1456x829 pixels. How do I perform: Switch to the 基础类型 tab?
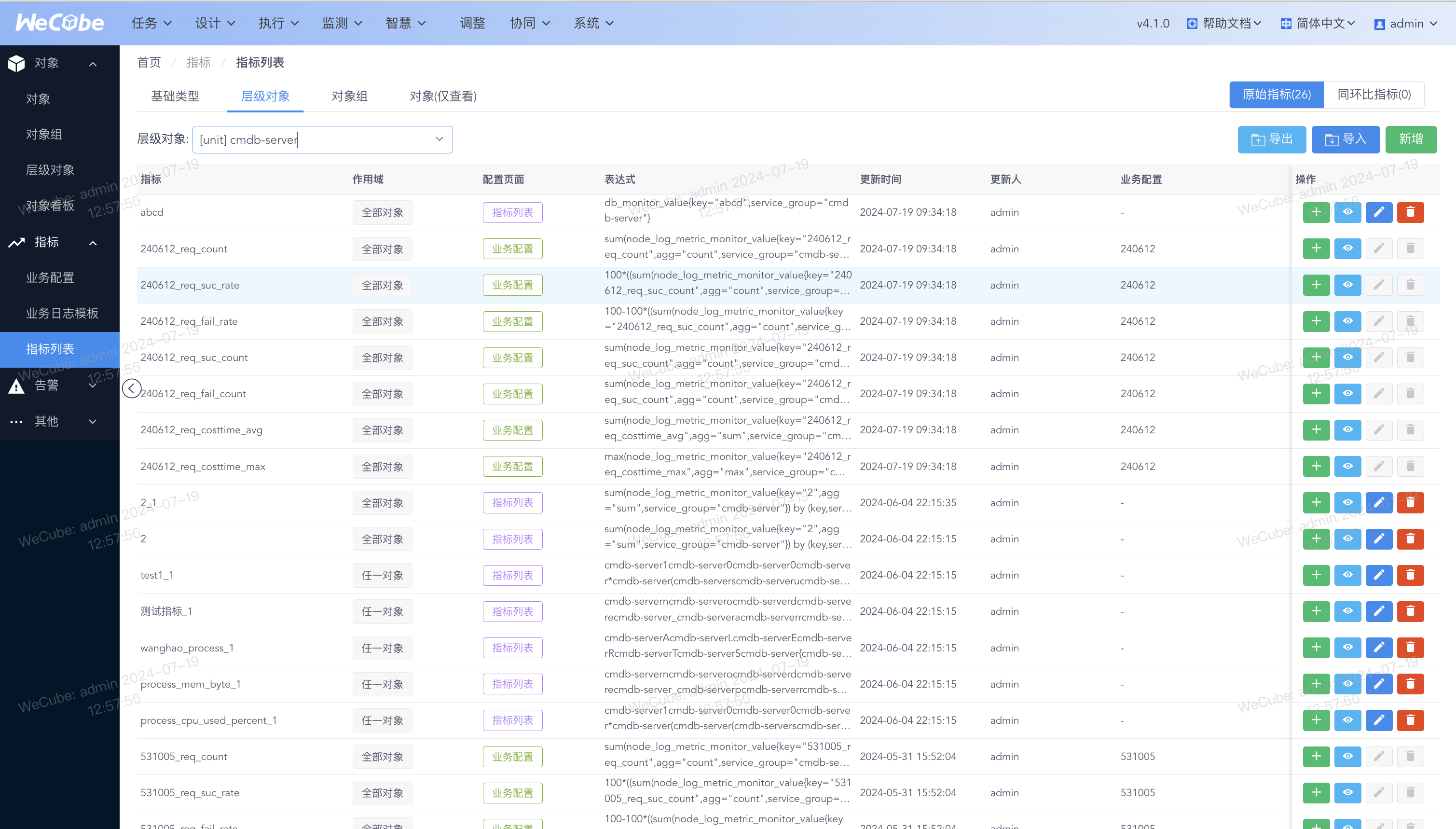[175, 96]
